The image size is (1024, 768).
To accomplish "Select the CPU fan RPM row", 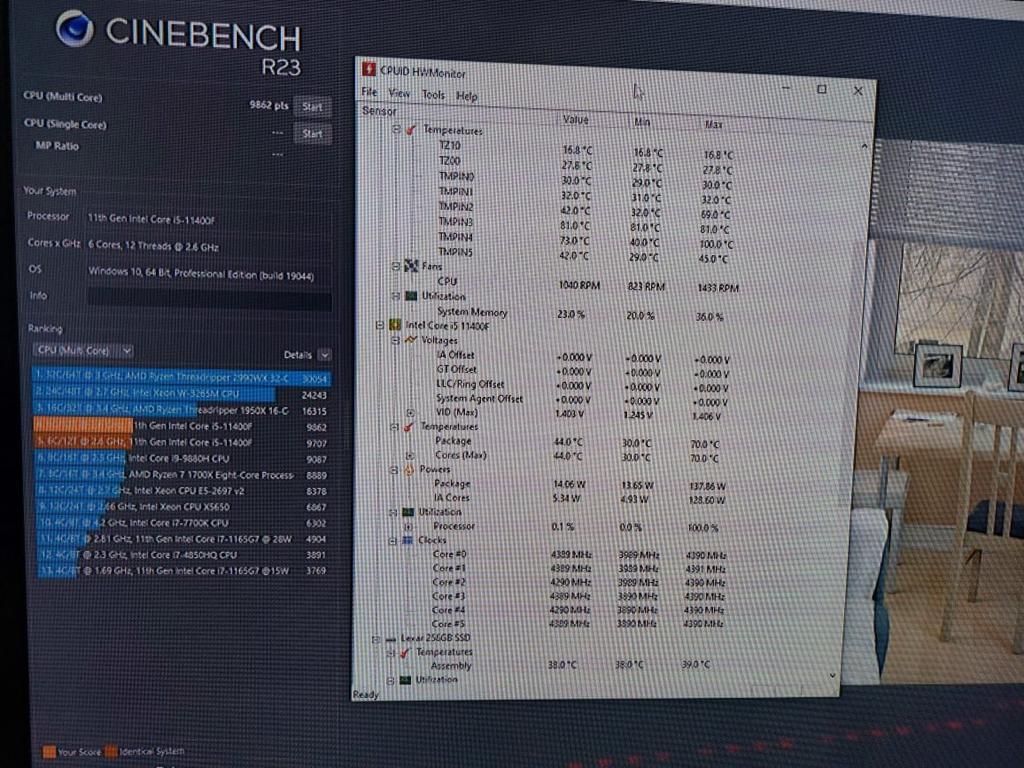I will point(588,284).
